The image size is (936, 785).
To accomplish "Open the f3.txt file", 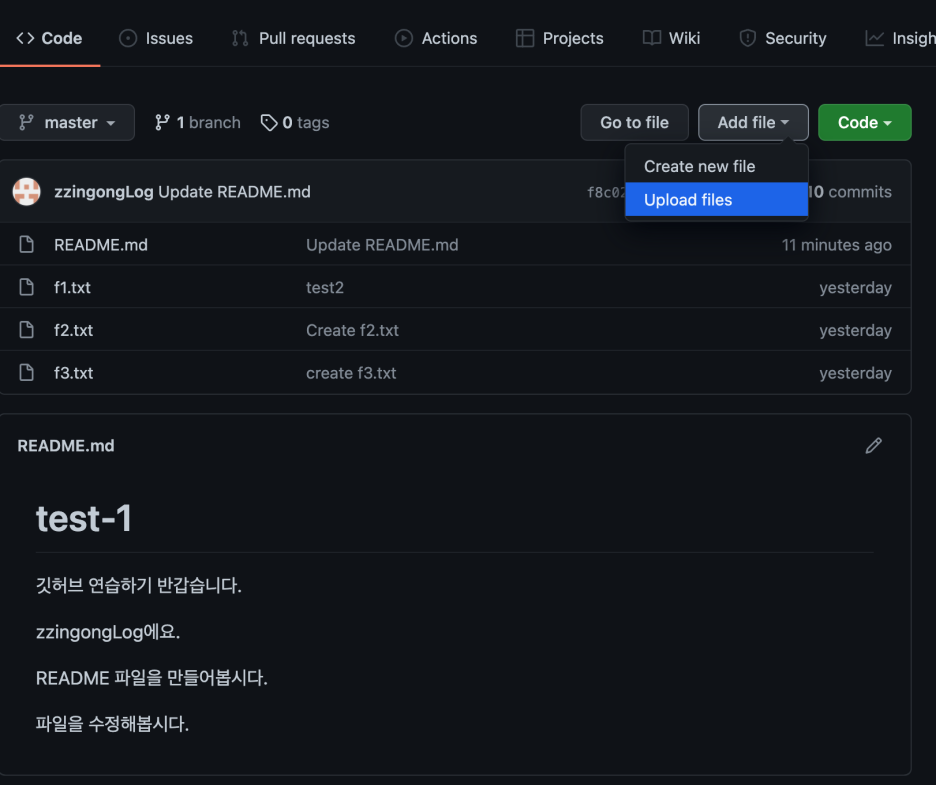I will coord(73,373).
